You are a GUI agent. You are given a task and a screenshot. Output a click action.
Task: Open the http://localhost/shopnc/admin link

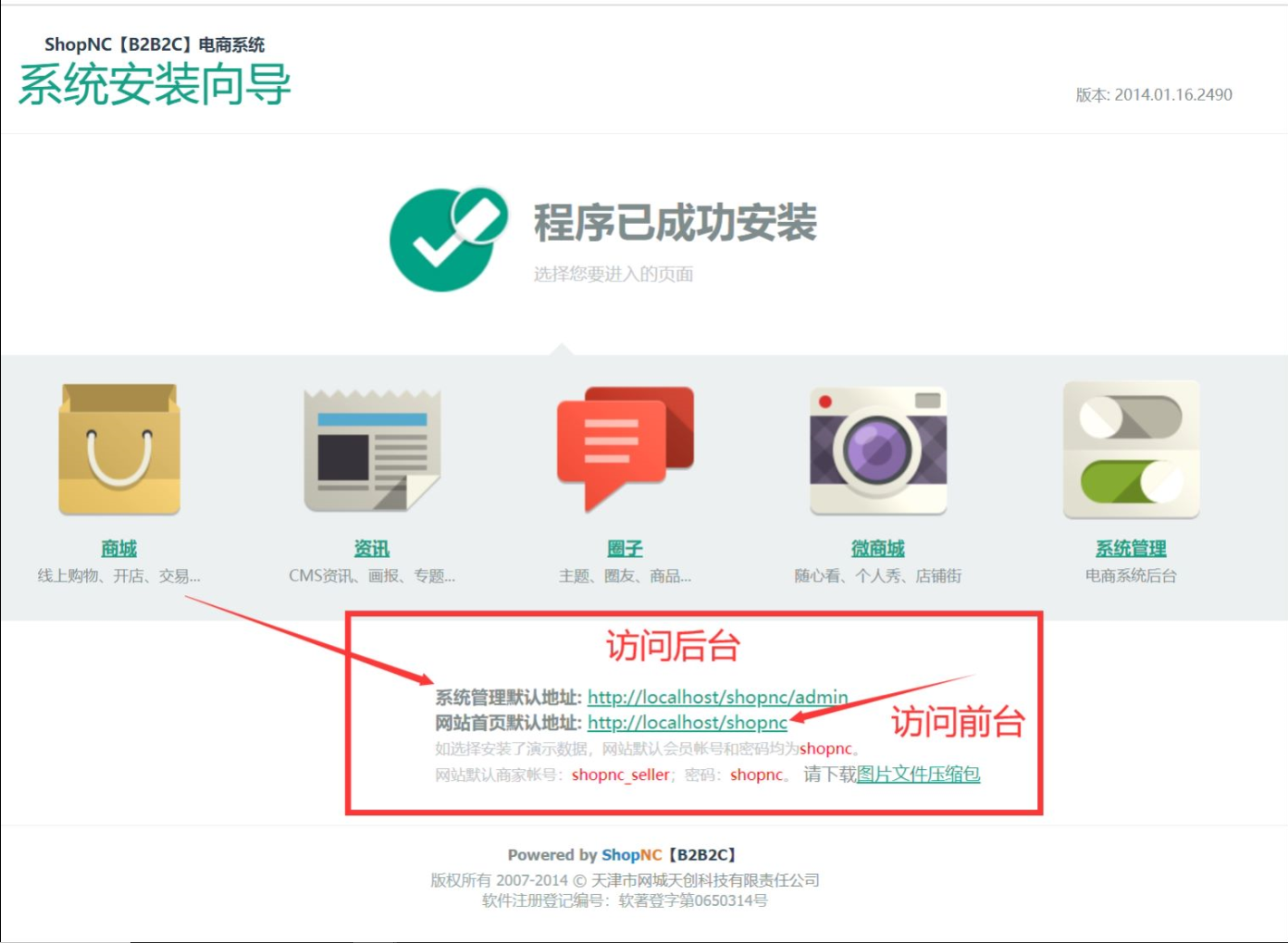(x=717, y=697)
